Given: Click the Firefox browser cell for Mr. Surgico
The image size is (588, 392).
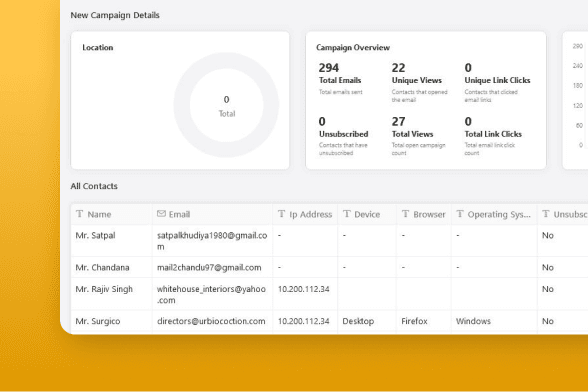Looking at the screenshot, I should coord(414,321).
